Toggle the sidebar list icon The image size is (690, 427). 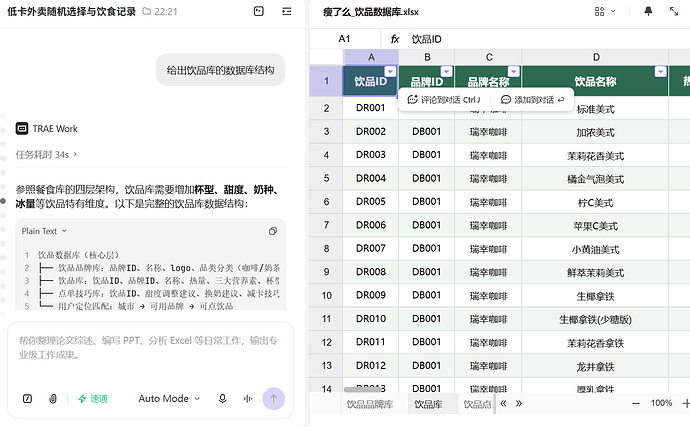(287, 11)
